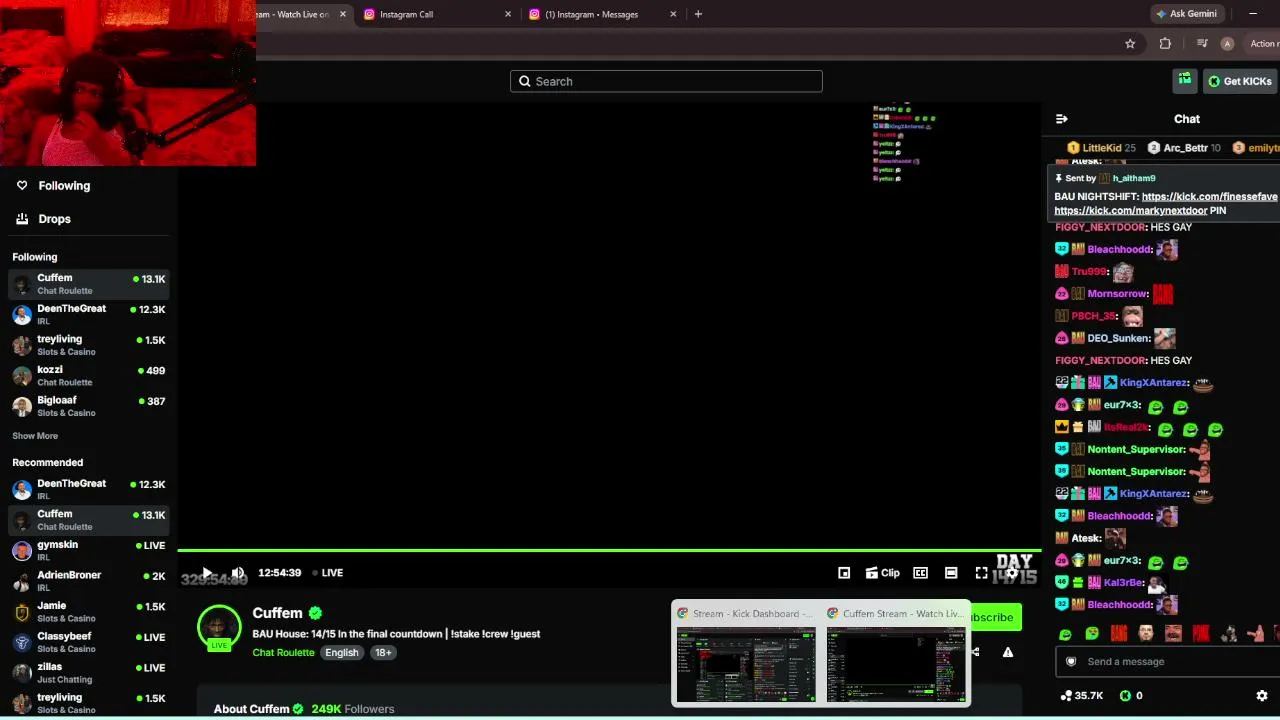Open AdrienBroner recommended channel
This screenshot has height=720, width=1280.
(x=89, y=581)
